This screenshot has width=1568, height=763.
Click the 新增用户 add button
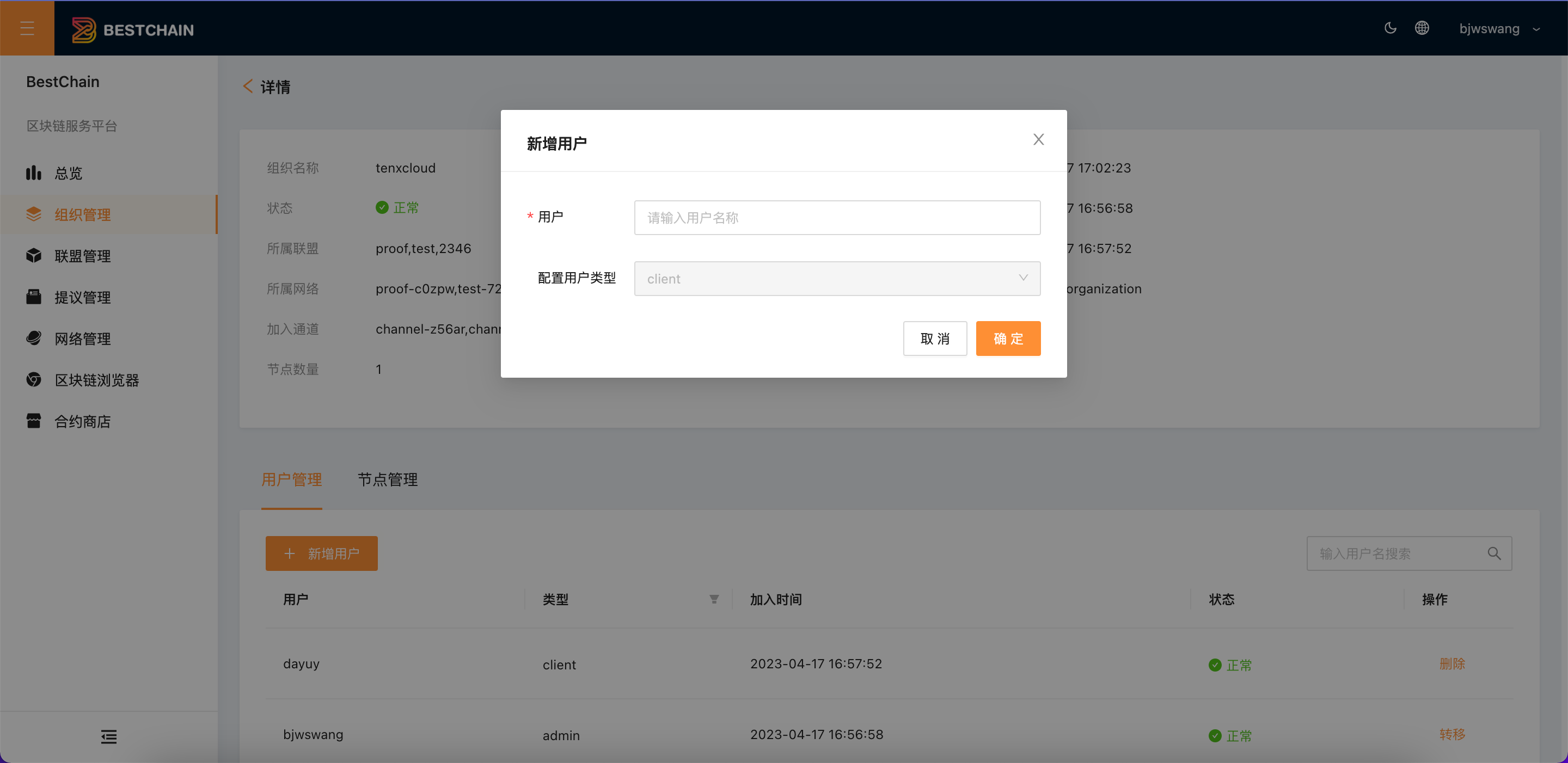pyautogui.click(x=321, y=553)
